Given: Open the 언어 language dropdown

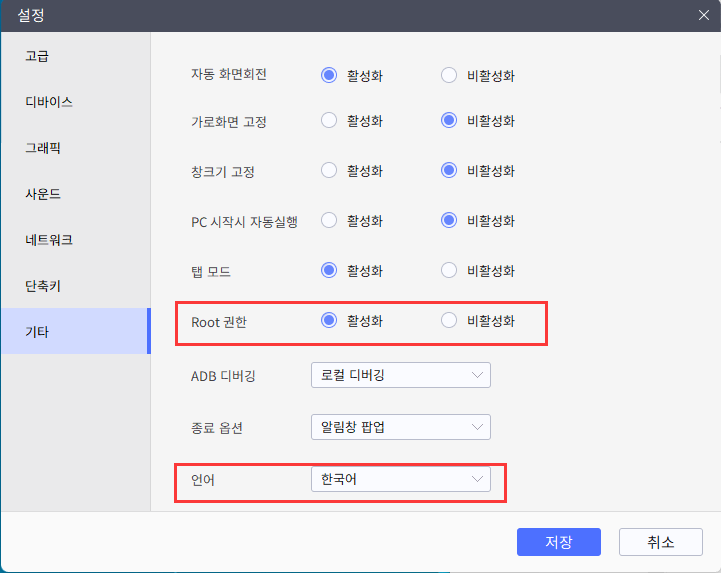Looking at the screenshot, I should (x=400, y=479).
